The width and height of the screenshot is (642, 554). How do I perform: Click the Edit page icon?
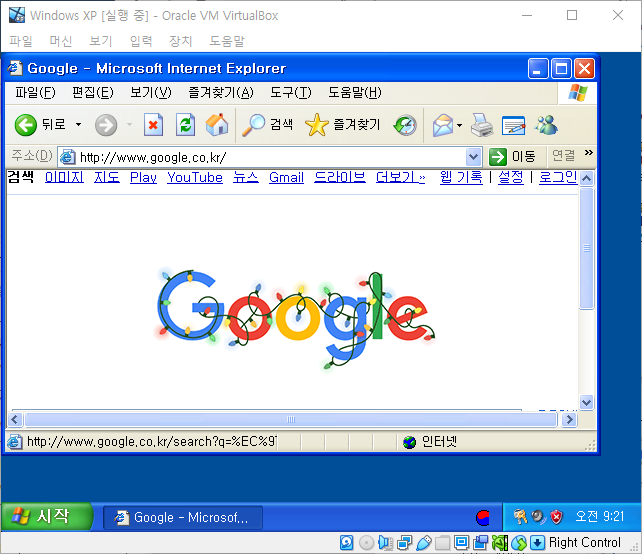pos(513,125)
